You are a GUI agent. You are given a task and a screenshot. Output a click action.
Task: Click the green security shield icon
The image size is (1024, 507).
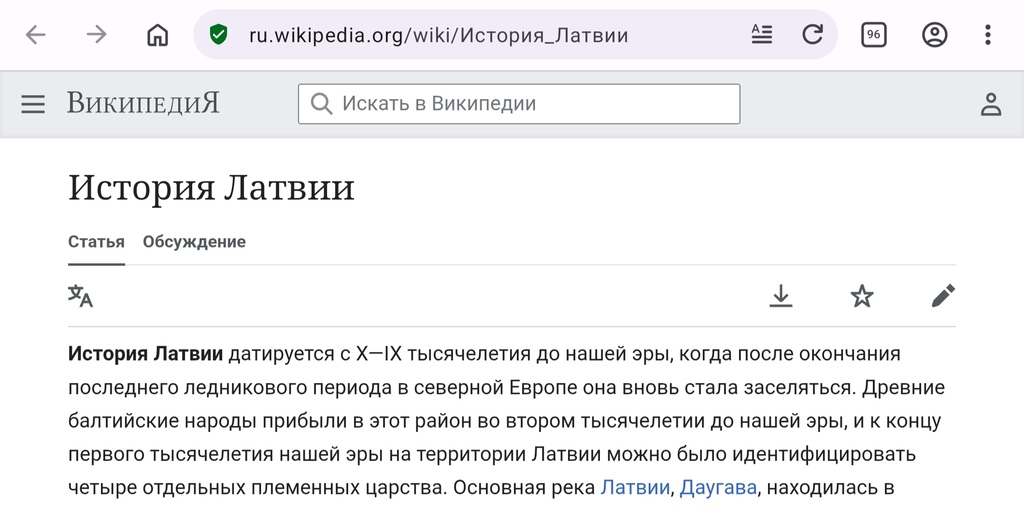tap(218, 34)
